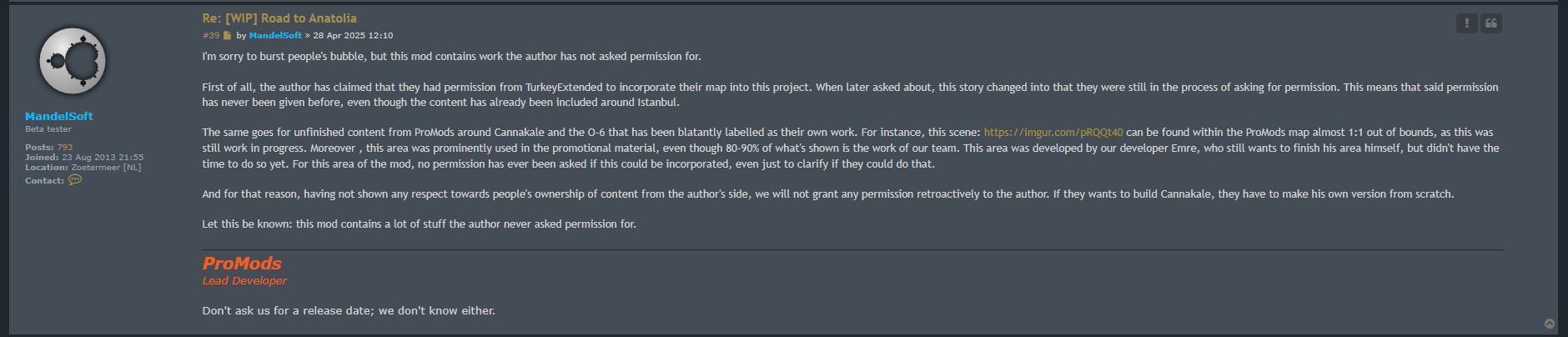
Task: Click the #39 post number link
Action: tap(211, 36)
